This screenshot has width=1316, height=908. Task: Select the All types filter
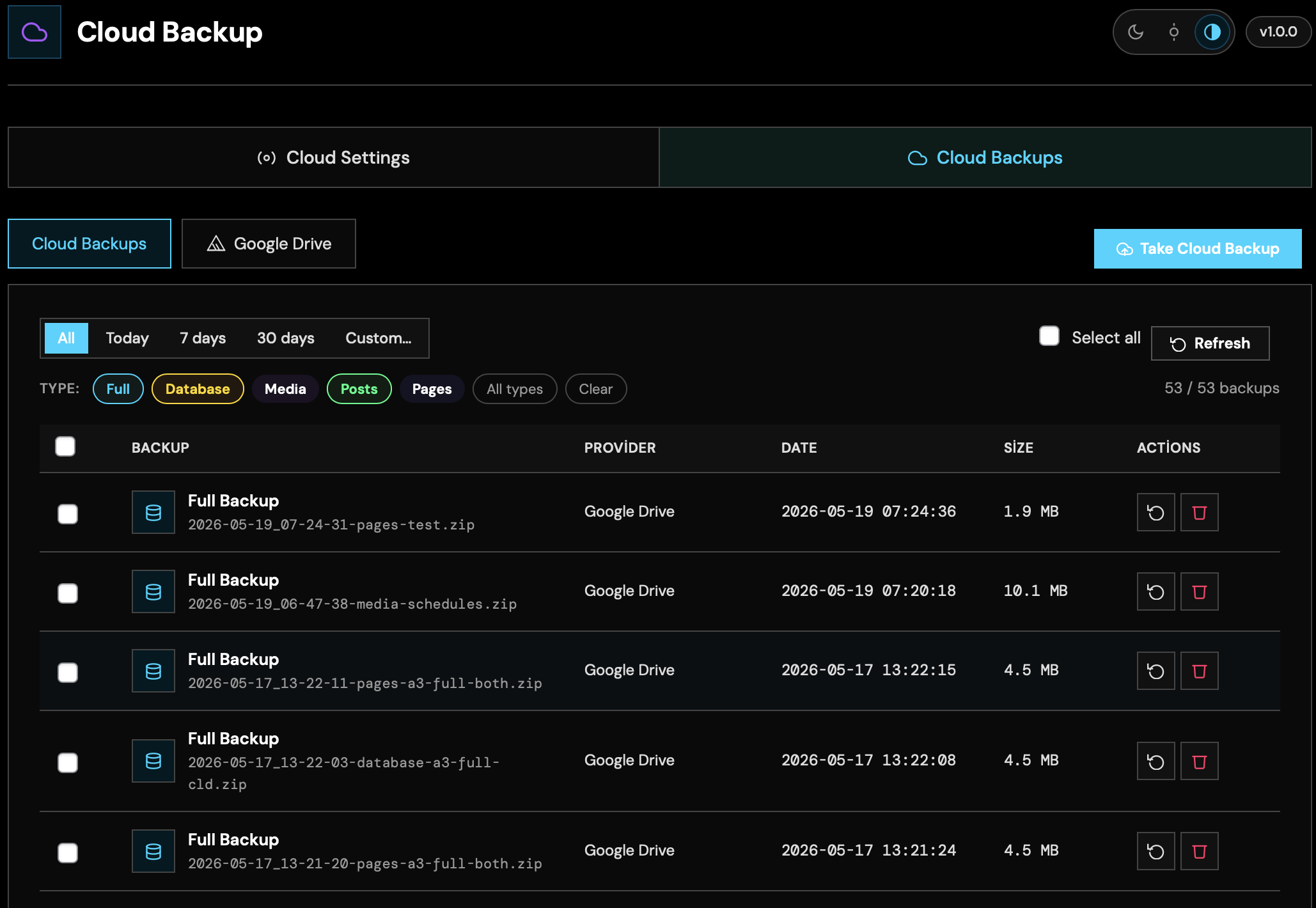click(515, 389)
